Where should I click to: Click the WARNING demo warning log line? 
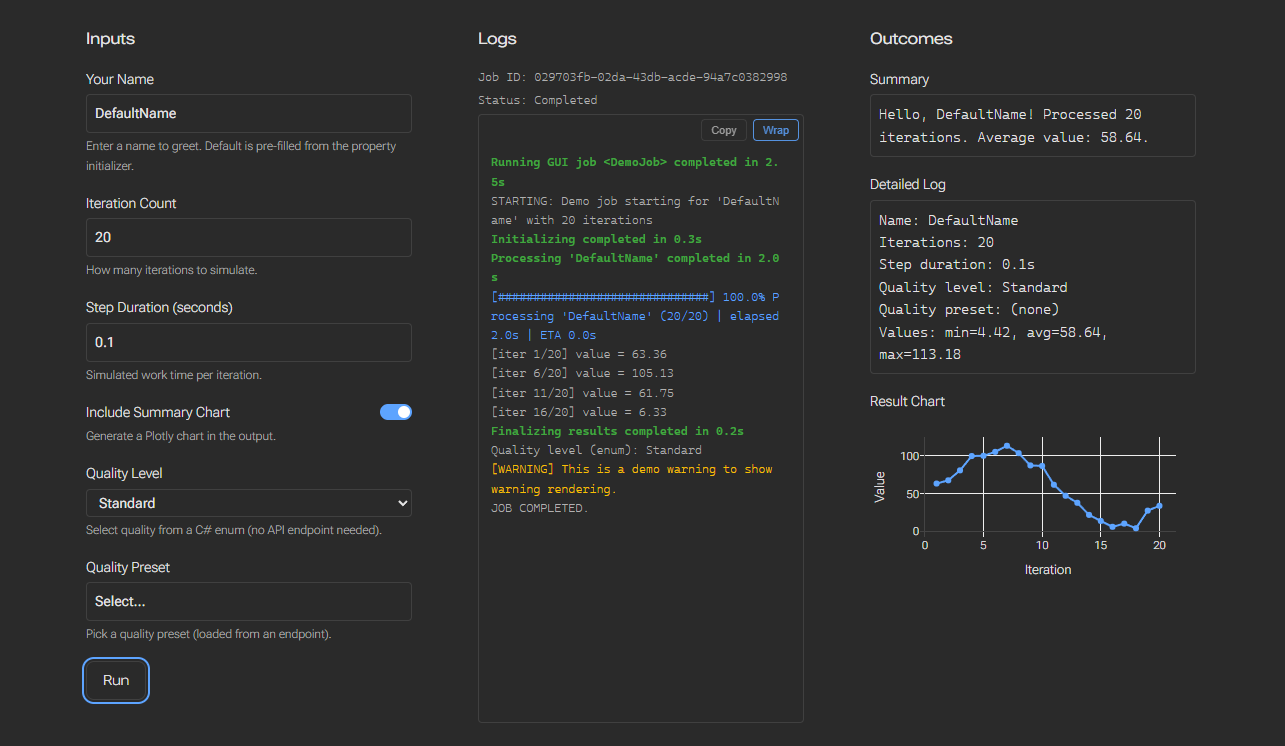[632, 479]
